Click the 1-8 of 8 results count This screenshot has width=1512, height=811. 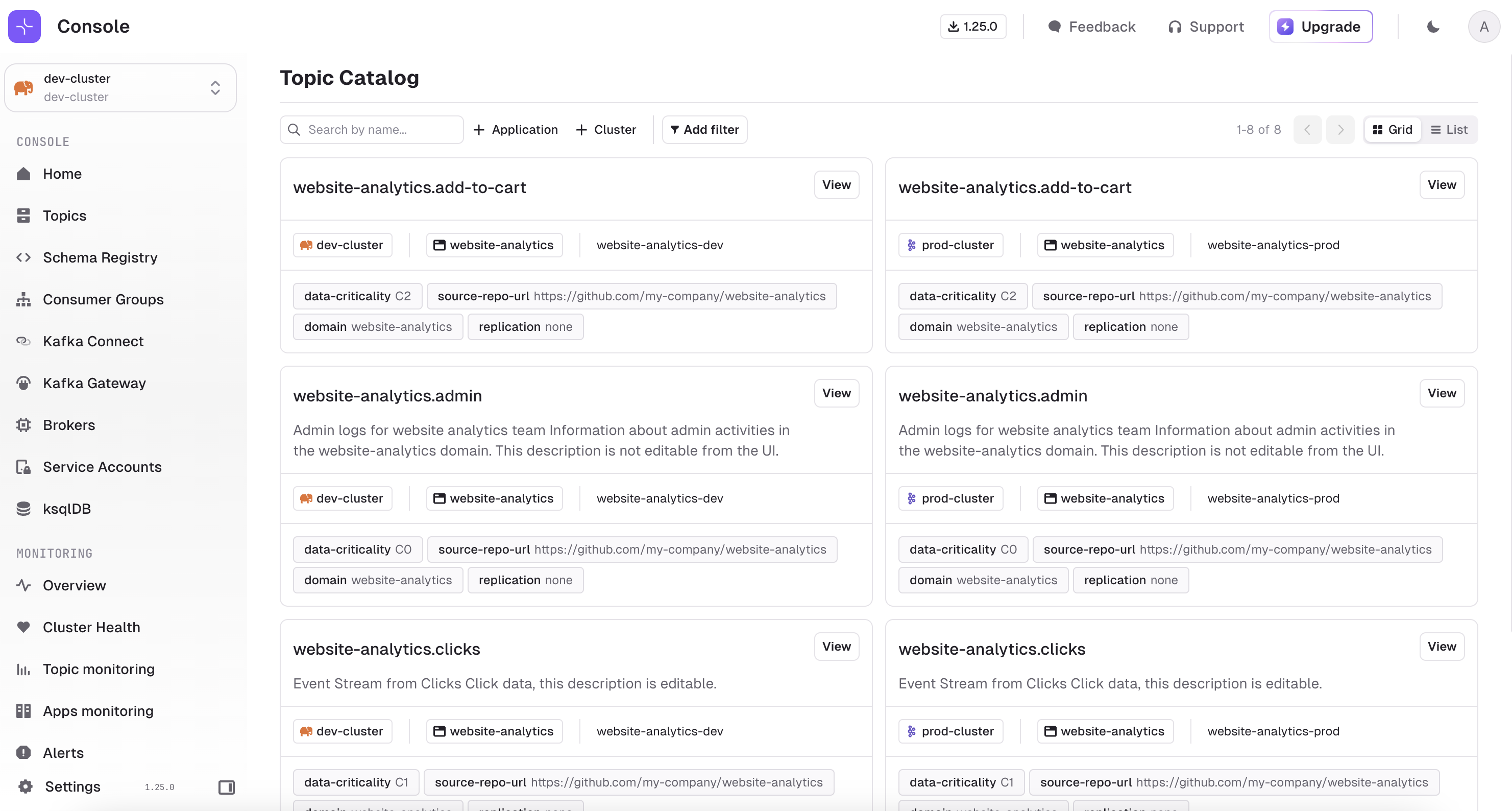click(x=1258, y=129)
